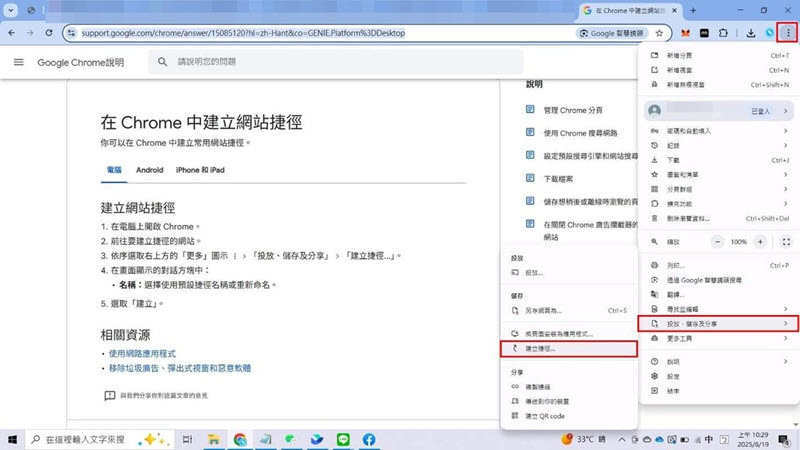The height and width of the screenshot is (450, 800).
Task: Expand 擴充功能 submenu
Action: pyautogui.click(x=719, y=204)
